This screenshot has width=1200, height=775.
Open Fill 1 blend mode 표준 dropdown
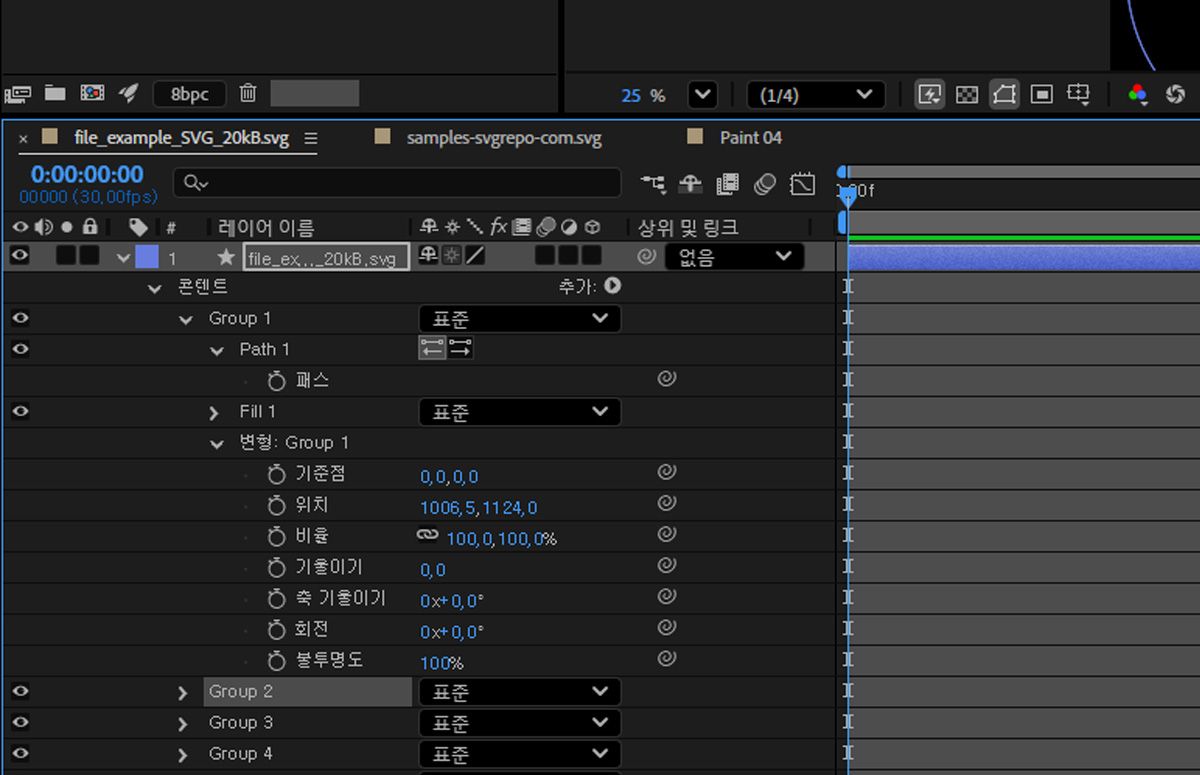click(x=520, y=412)
